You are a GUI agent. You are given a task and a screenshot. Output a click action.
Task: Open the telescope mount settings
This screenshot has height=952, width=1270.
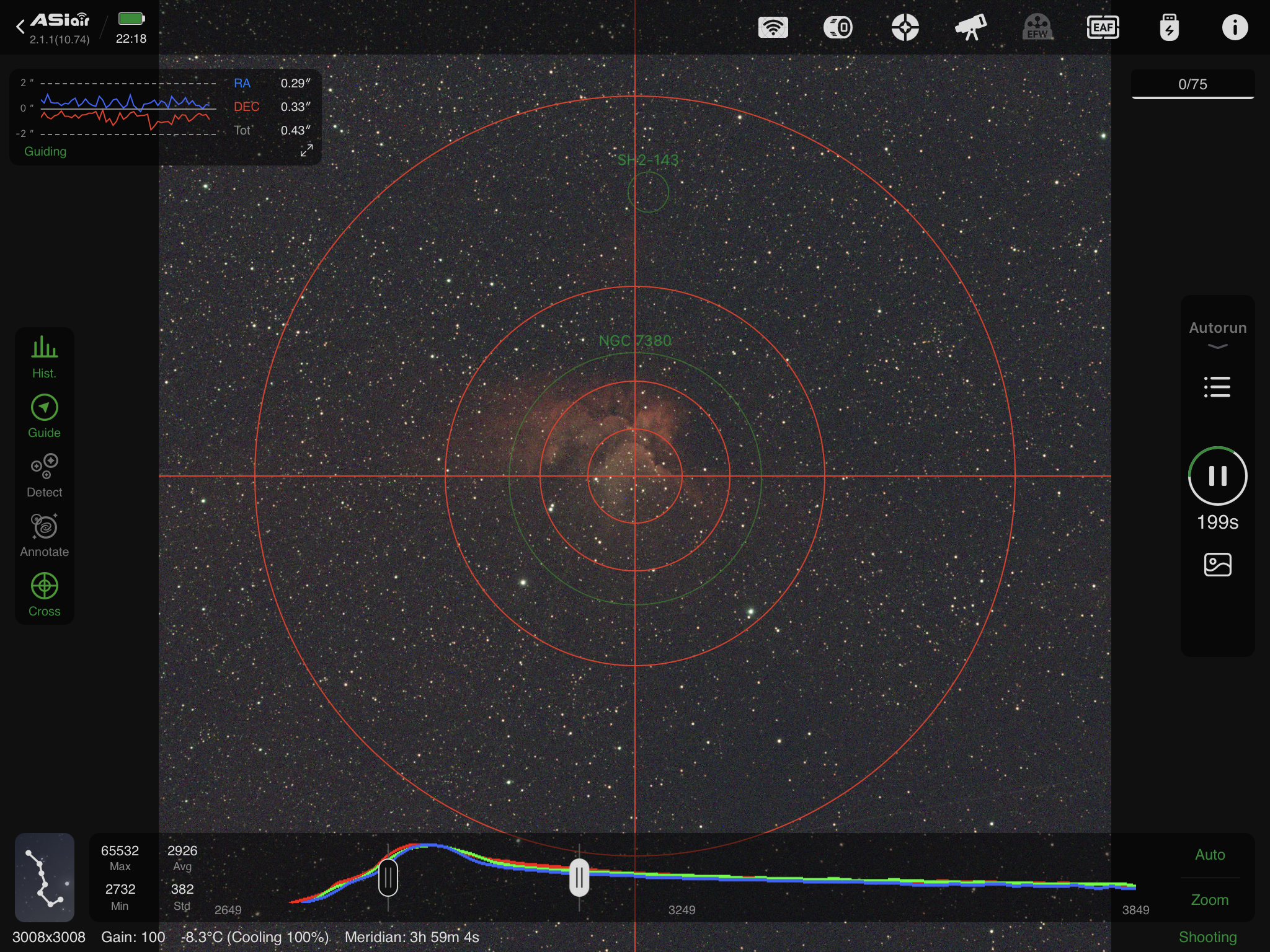(970, 28)
